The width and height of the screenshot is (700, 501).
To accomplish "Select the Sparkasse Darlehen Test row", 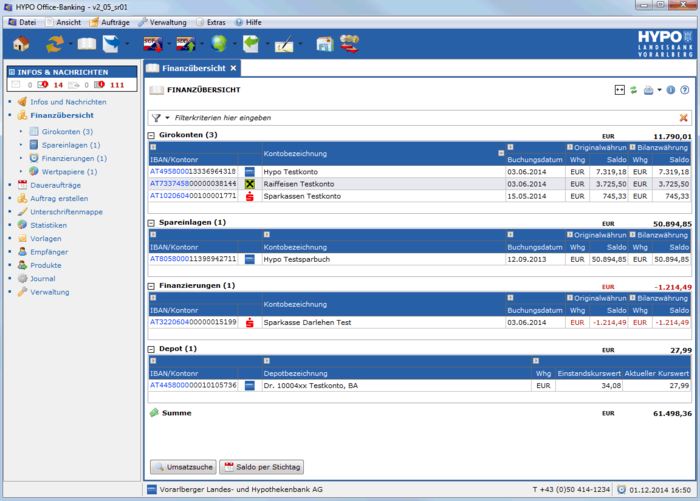I will pyautogui.click(x=420, y=322).
